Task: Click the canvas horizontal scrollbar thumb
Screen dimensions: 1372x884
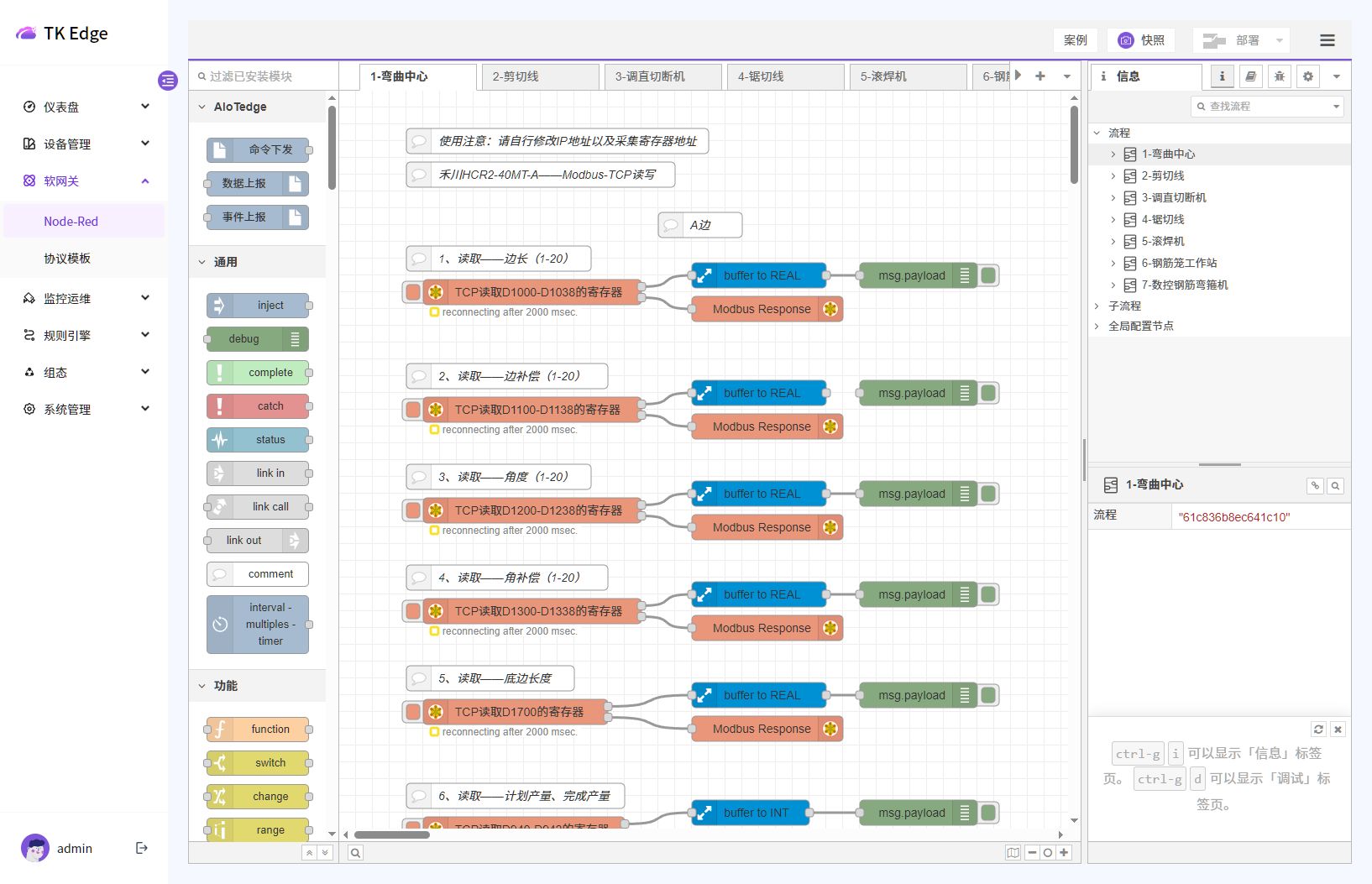Action: (392, 834)
